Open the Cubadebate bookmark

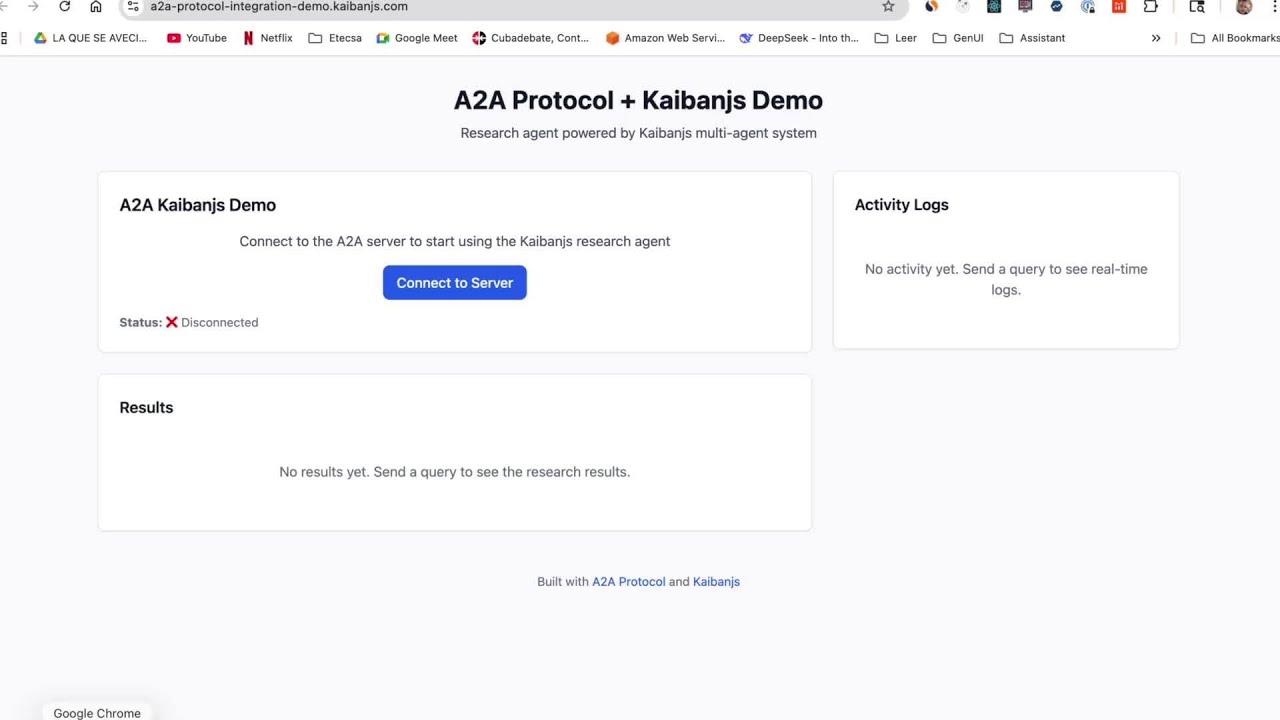530,38
